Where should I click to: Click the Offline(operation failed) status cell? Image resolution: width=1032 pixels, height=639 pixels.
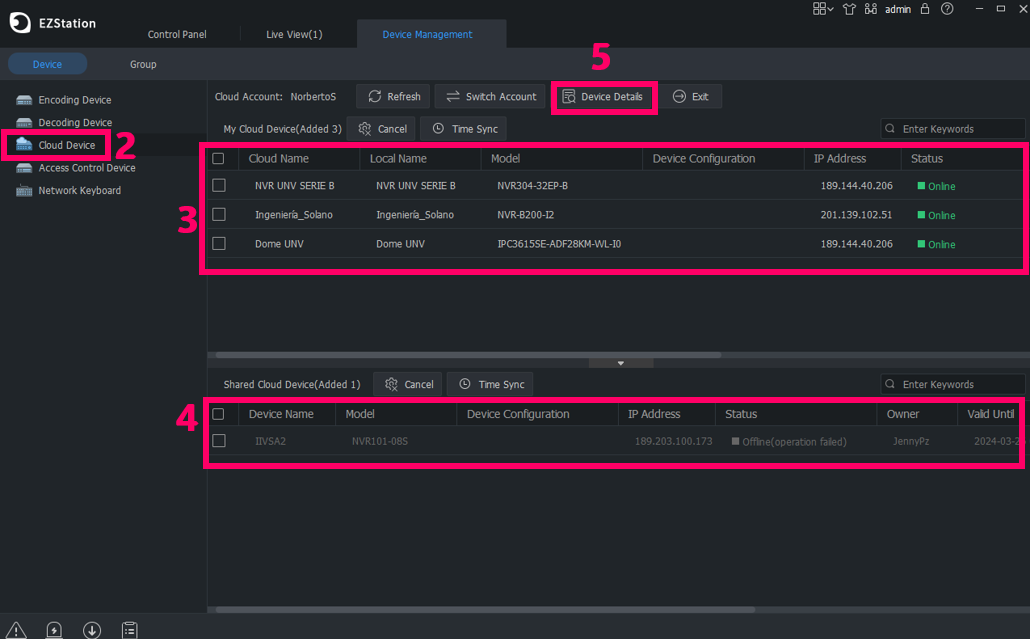coord(789,442)
